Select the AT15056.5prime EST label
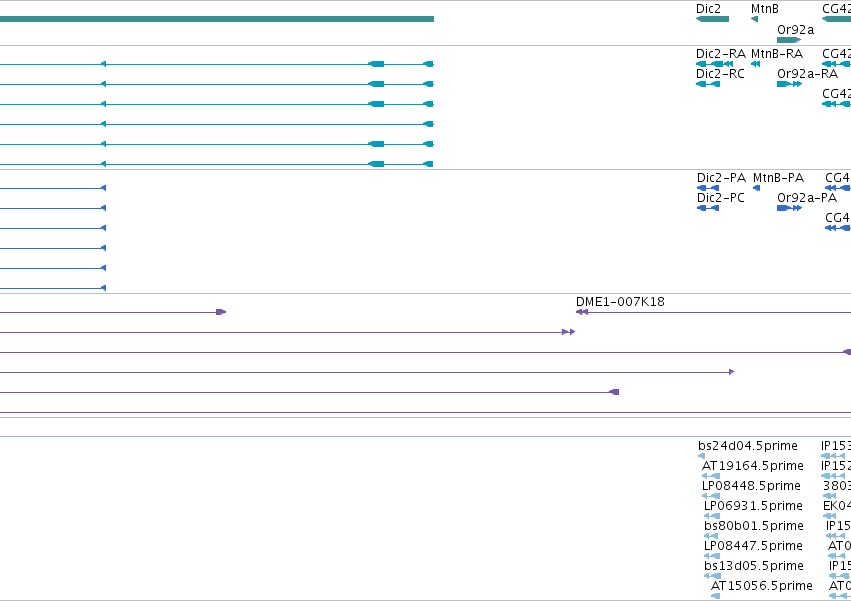851x601 pixels. tap(761, 586)
